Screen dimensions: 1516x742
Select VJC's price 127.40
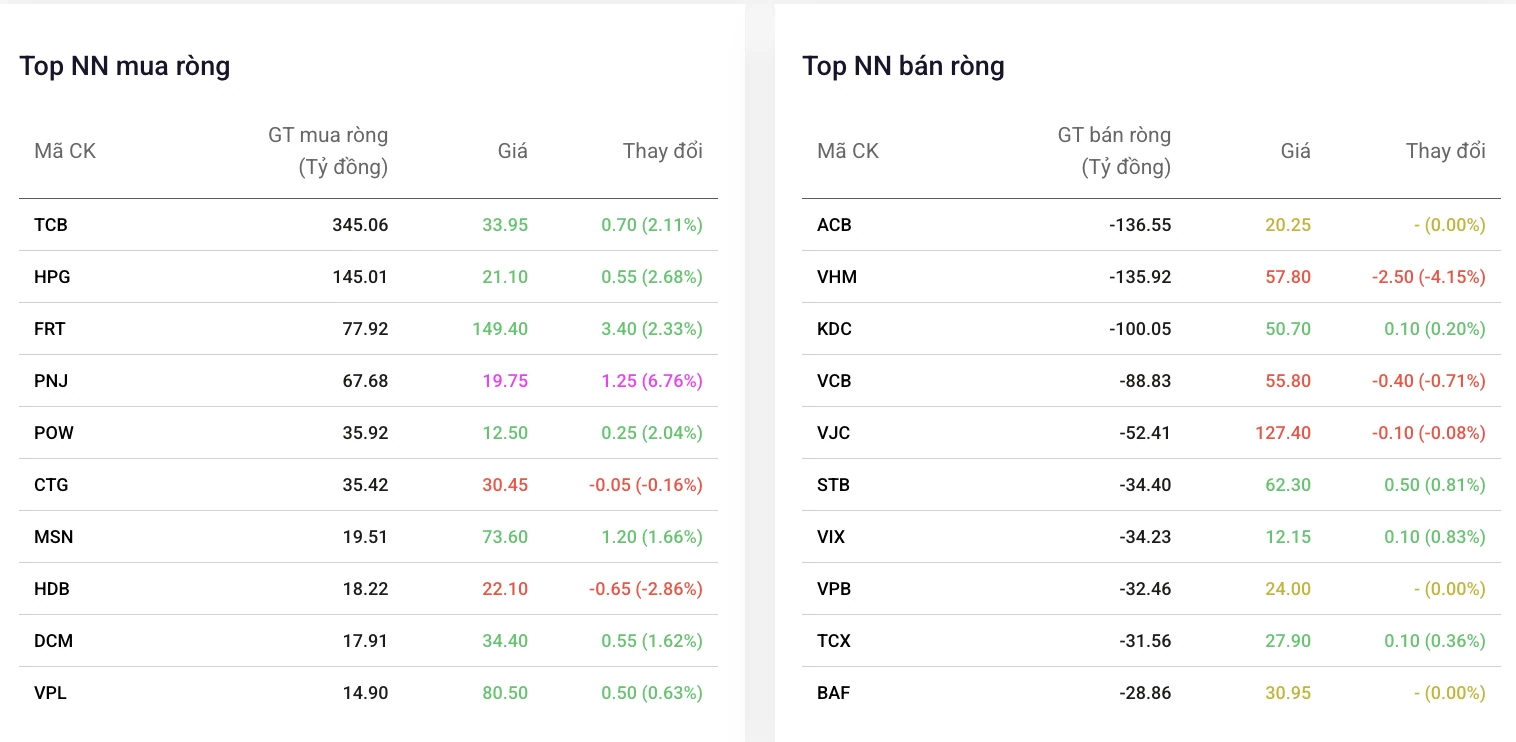(x=1282, y=433)
